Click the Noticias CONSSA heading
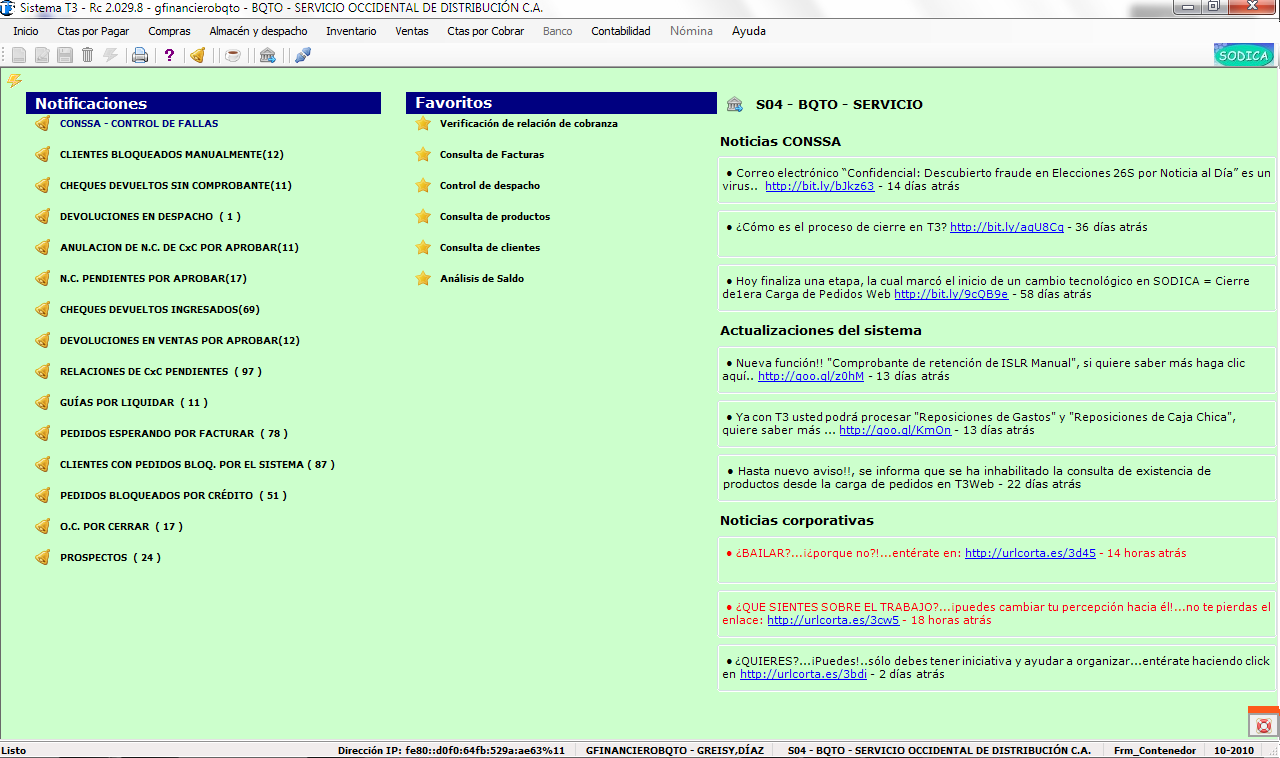Image resolution: width=1280 pixels, height=758 pixels. point(781,141)
